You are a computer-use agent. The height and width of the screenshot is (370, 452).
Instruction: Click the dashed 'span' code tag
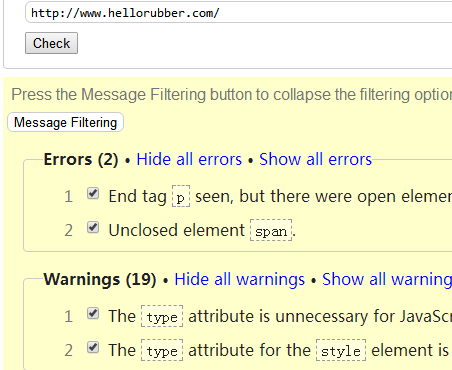pyautogui.click(x=271, y=230)
